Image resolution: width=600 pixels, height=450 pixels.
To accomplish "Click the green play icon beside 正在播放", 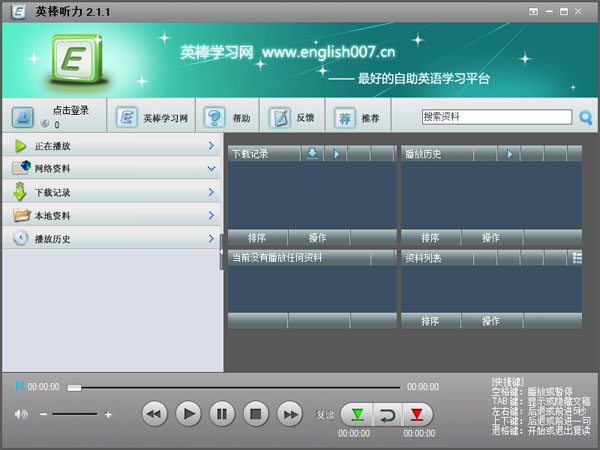I will coord(20,146).
